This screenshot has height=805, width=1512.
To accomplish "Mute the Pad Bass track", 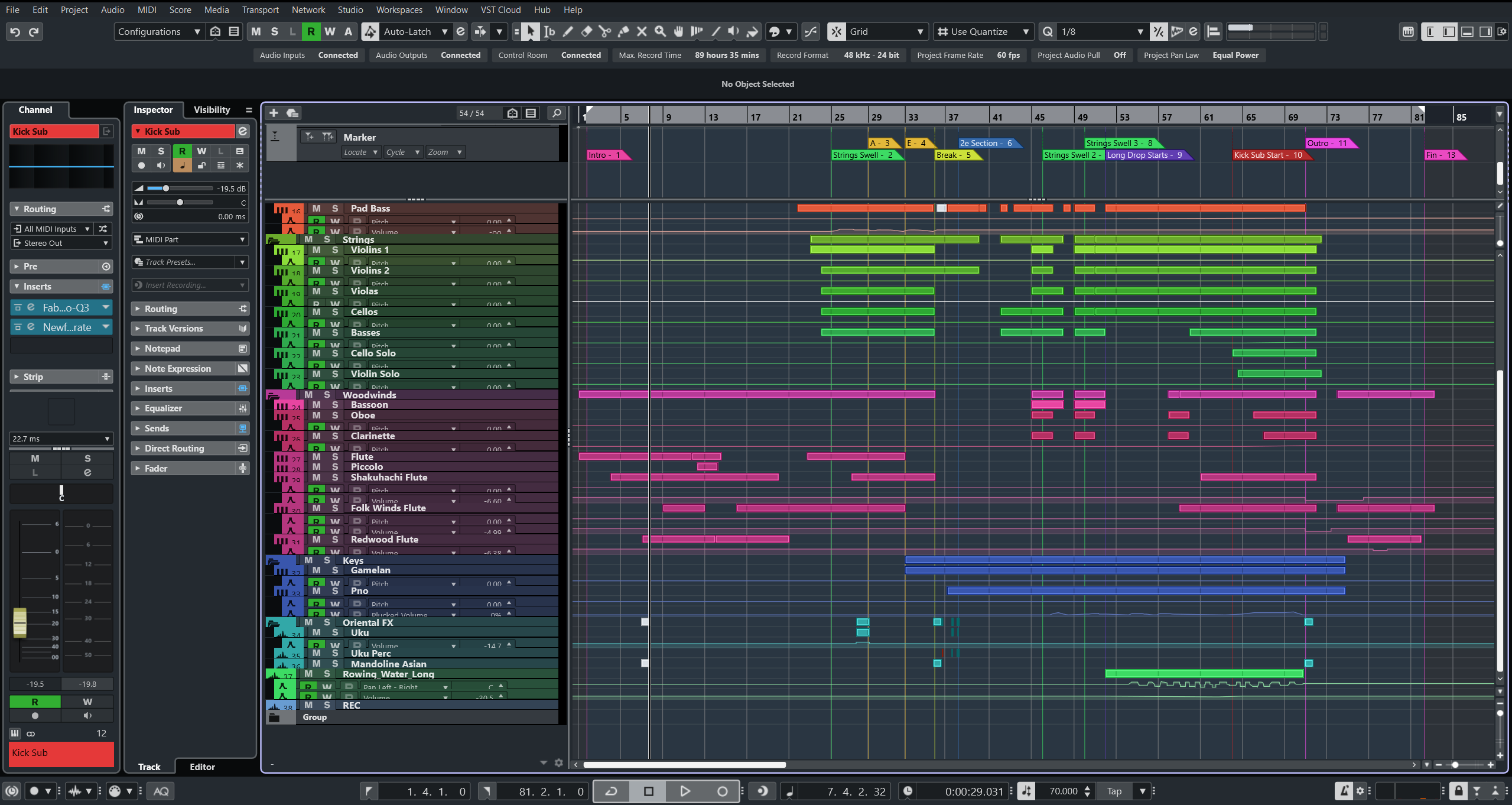I will 317,209.
